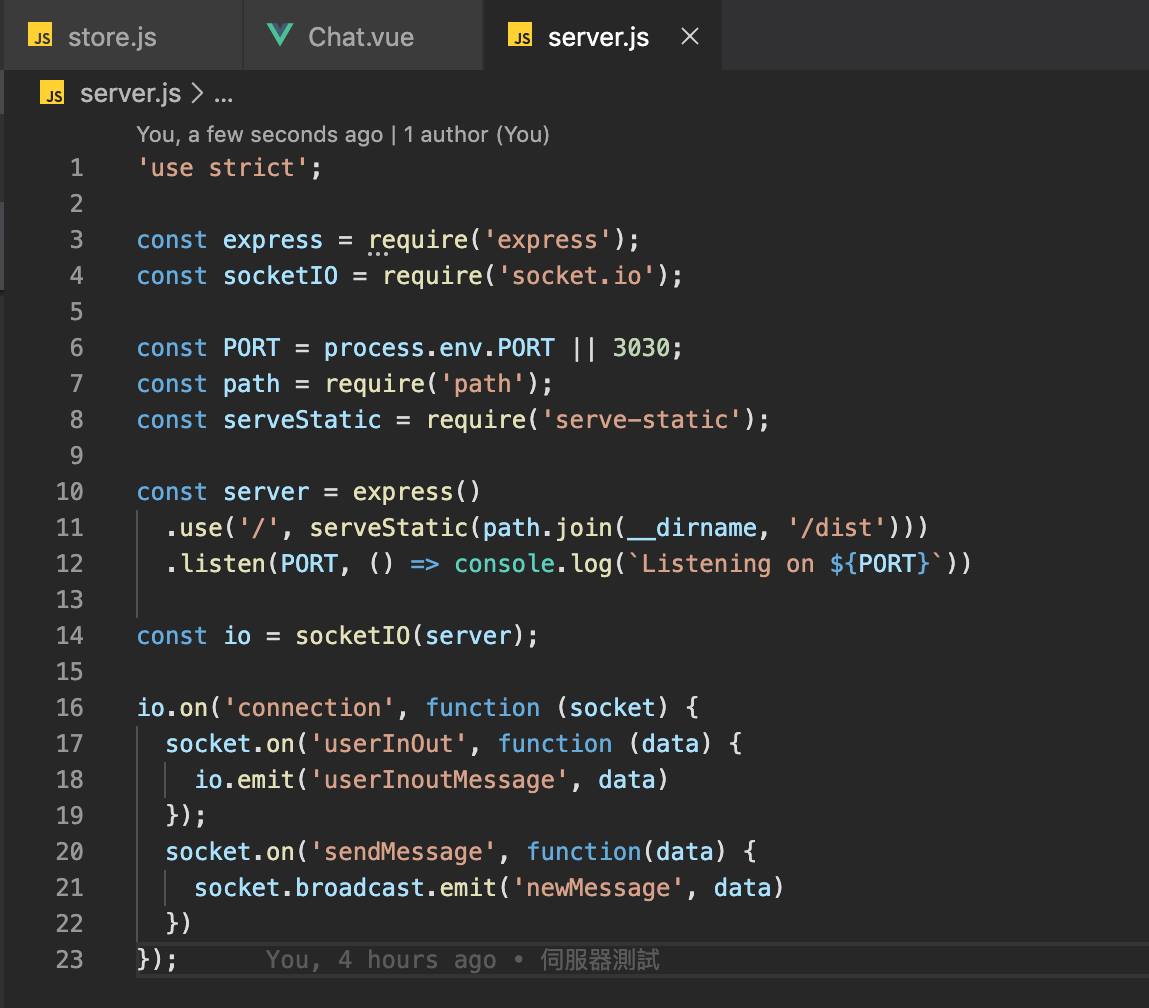Click socketIO(server) call on line 14
The width and height of the screenshot is (1149, 1008).
coord(409,636)
